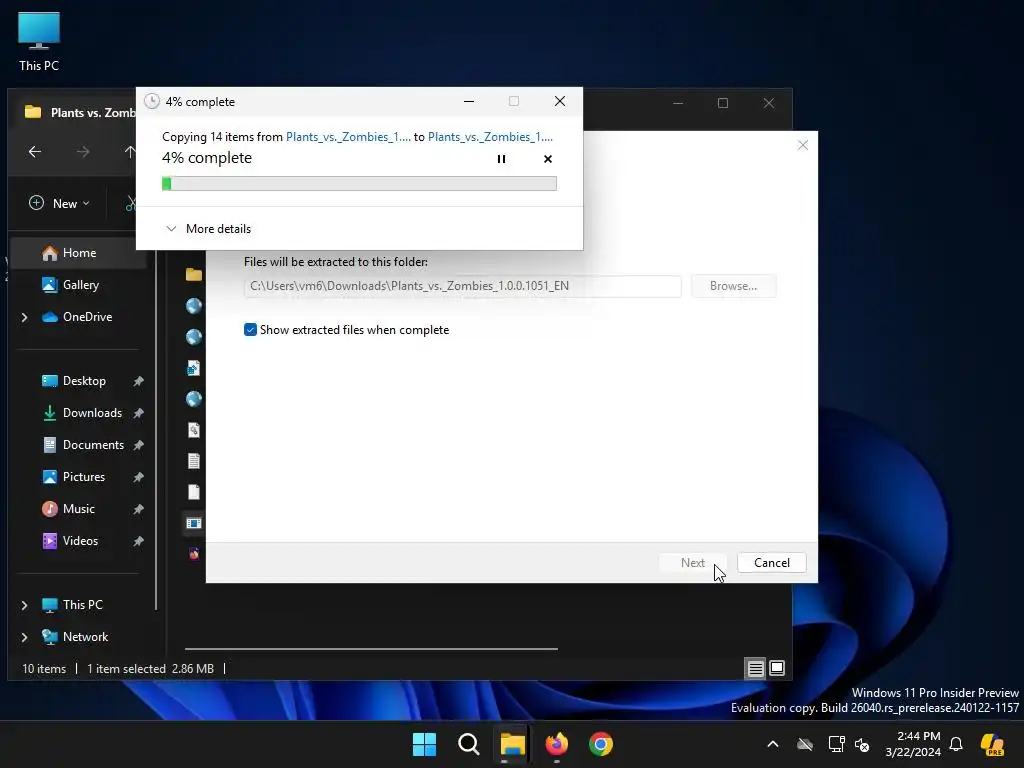Click the pin icon beside Music
Image resolution: width=1024 pixels, height=768 pixels.
[x=138, y=509]
